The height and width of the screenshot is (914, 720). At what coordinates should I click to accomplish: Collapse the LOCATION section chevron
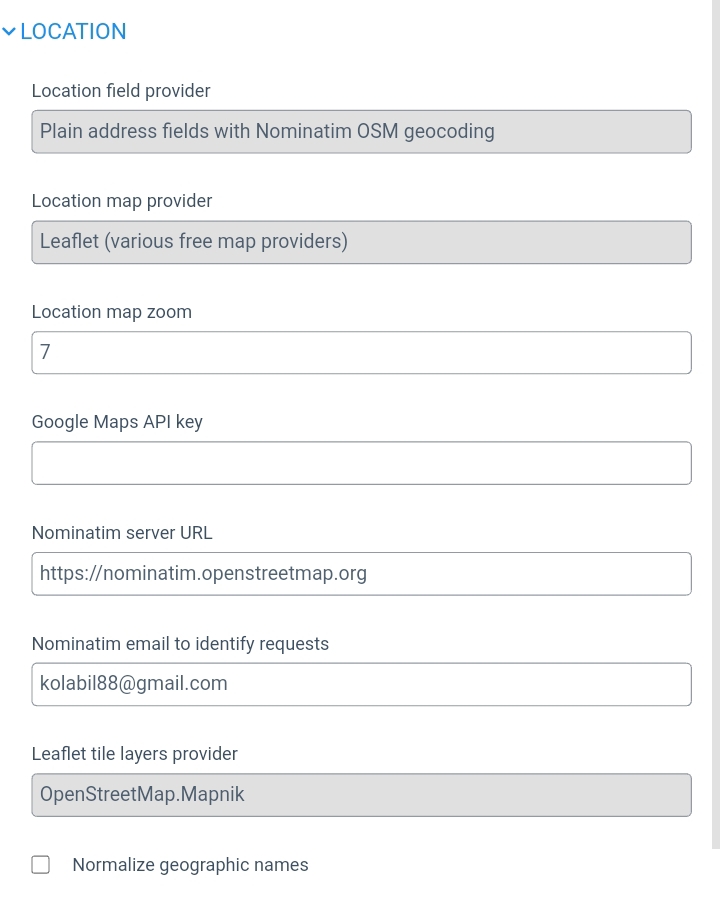pos(10,32)
